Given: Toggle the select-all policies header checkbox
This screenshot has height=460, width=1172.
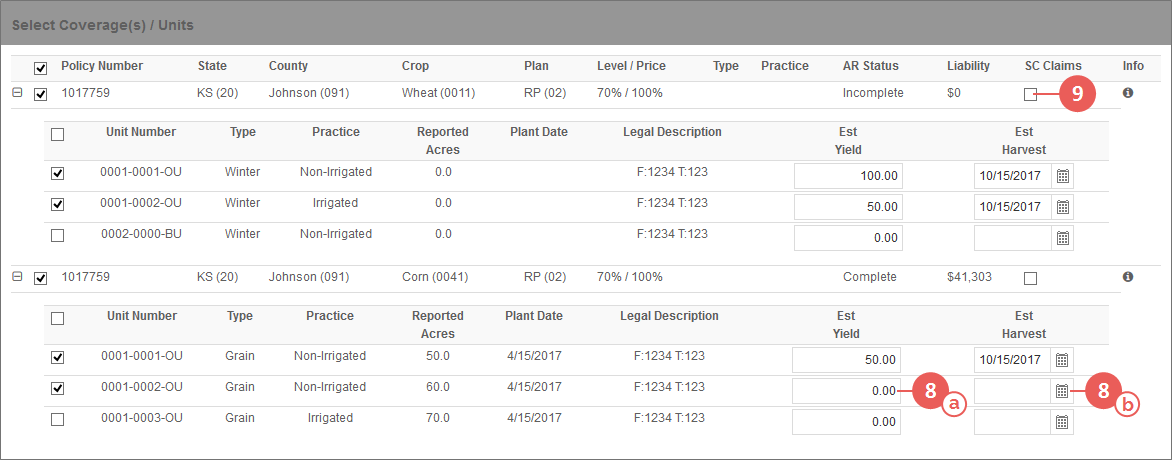Looking at the screenshot, I should coord(41,69).
